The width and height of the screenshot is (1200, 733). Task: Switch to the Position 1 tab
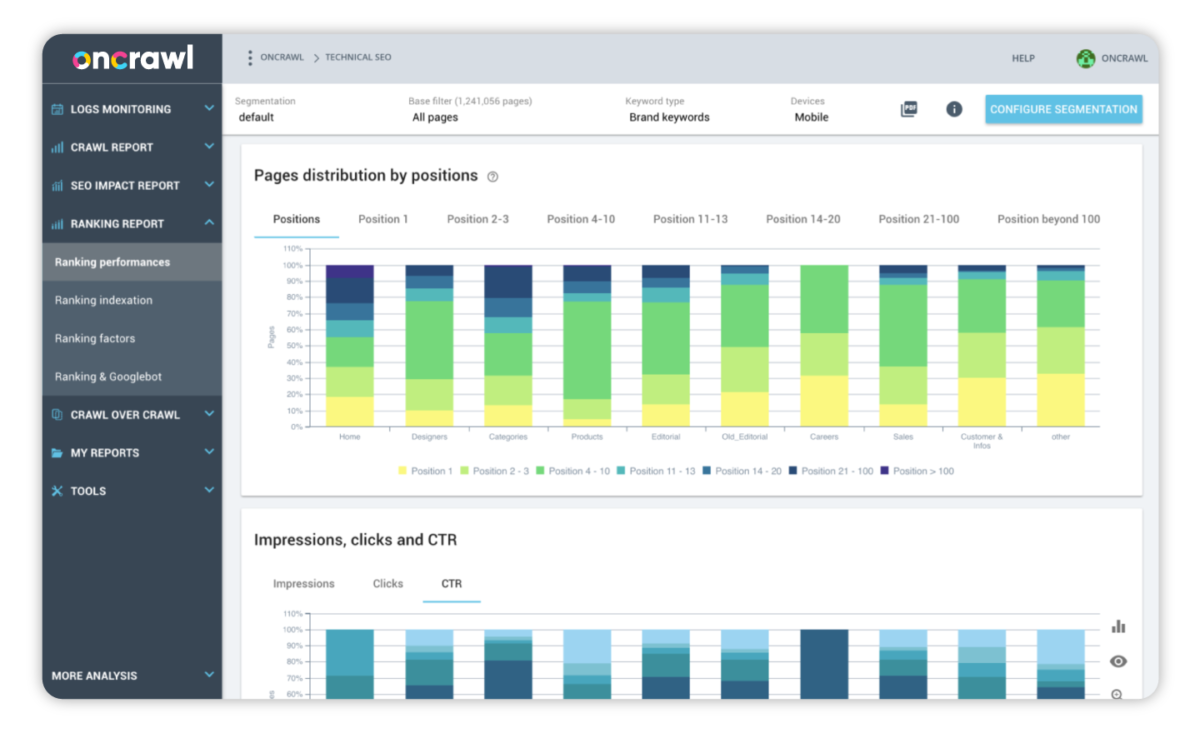383,219
